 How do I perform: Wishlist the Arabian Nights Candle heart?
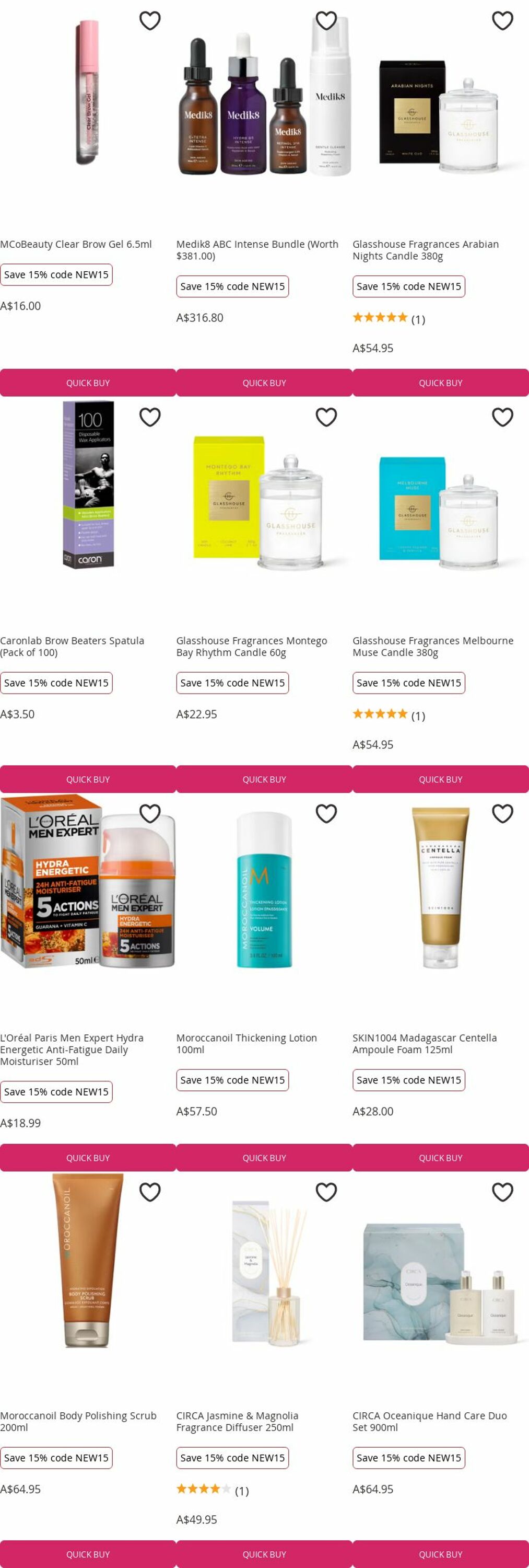click(502, 21)
